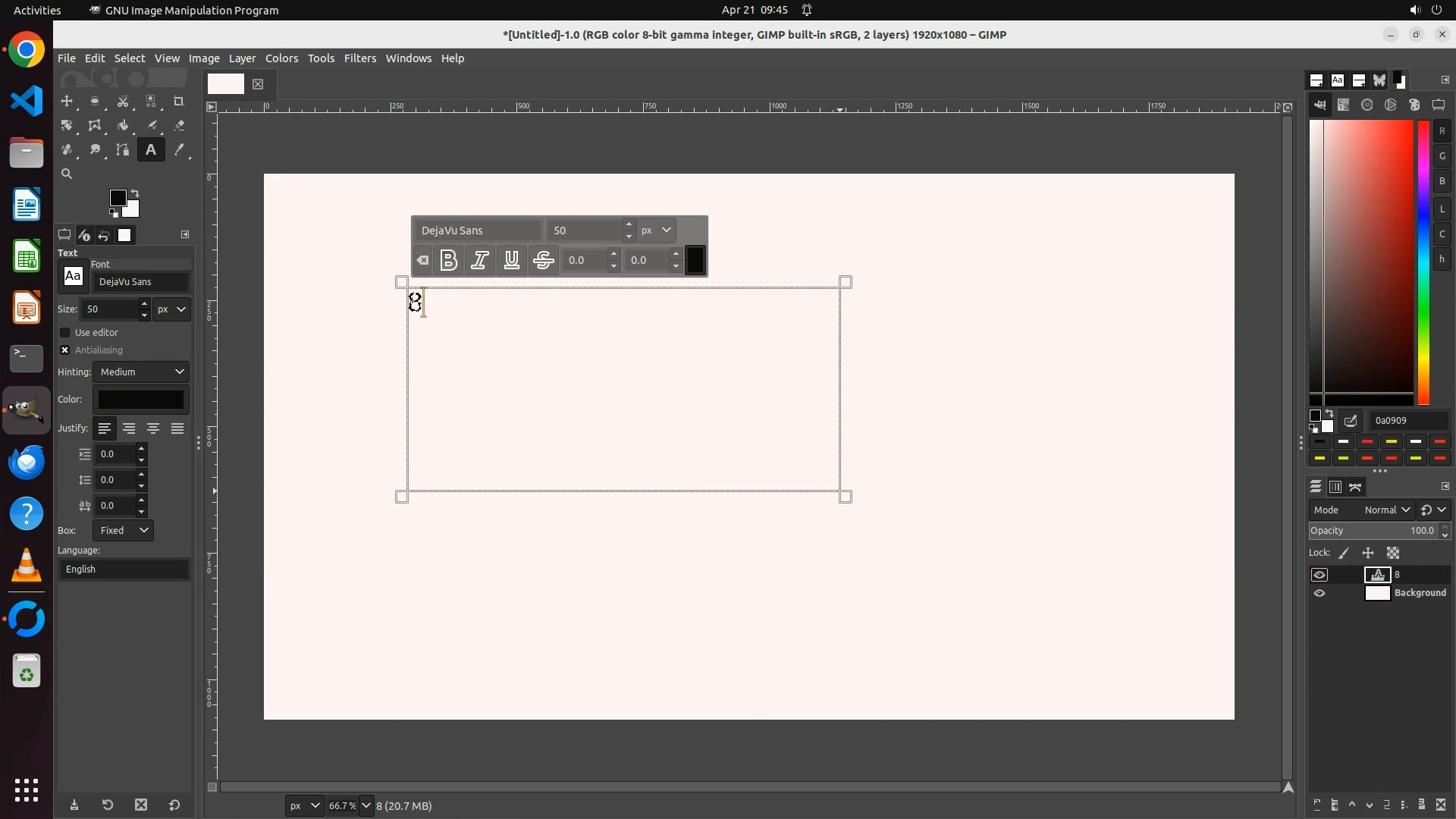Select the Eraser tool

179,126
